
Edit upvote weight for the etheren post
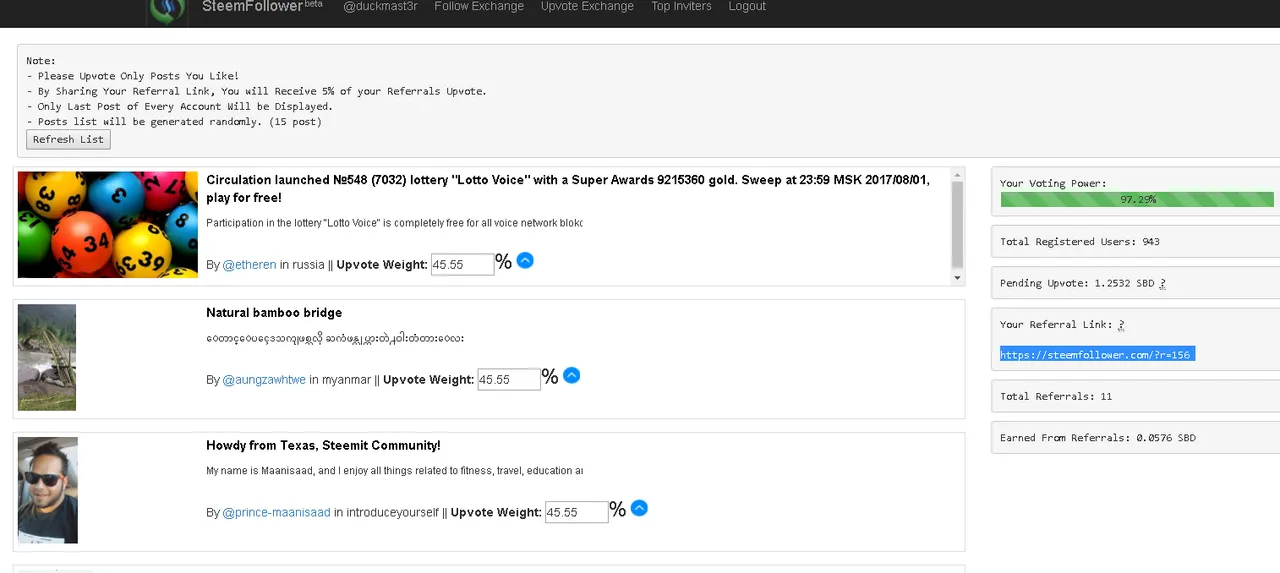point(462,265)
